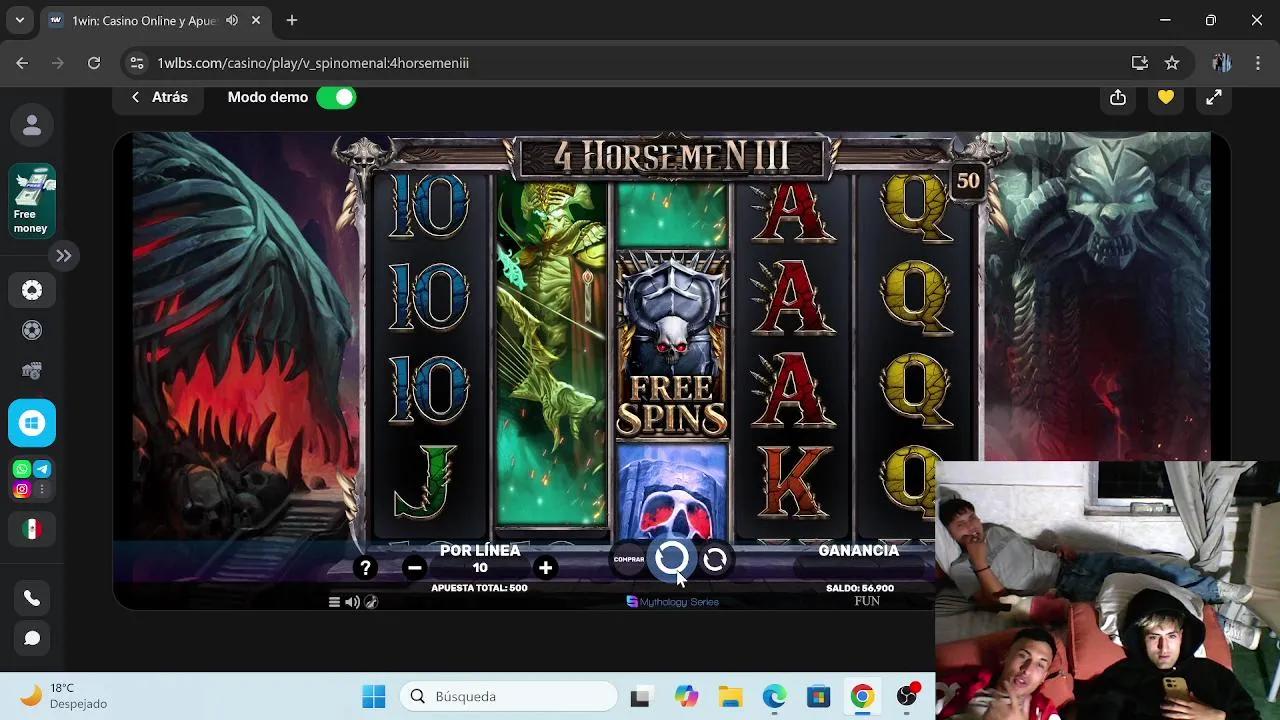Open the Free money promo tile
This screenshot has width=1280, height=720.
click(x=32, y=202)
